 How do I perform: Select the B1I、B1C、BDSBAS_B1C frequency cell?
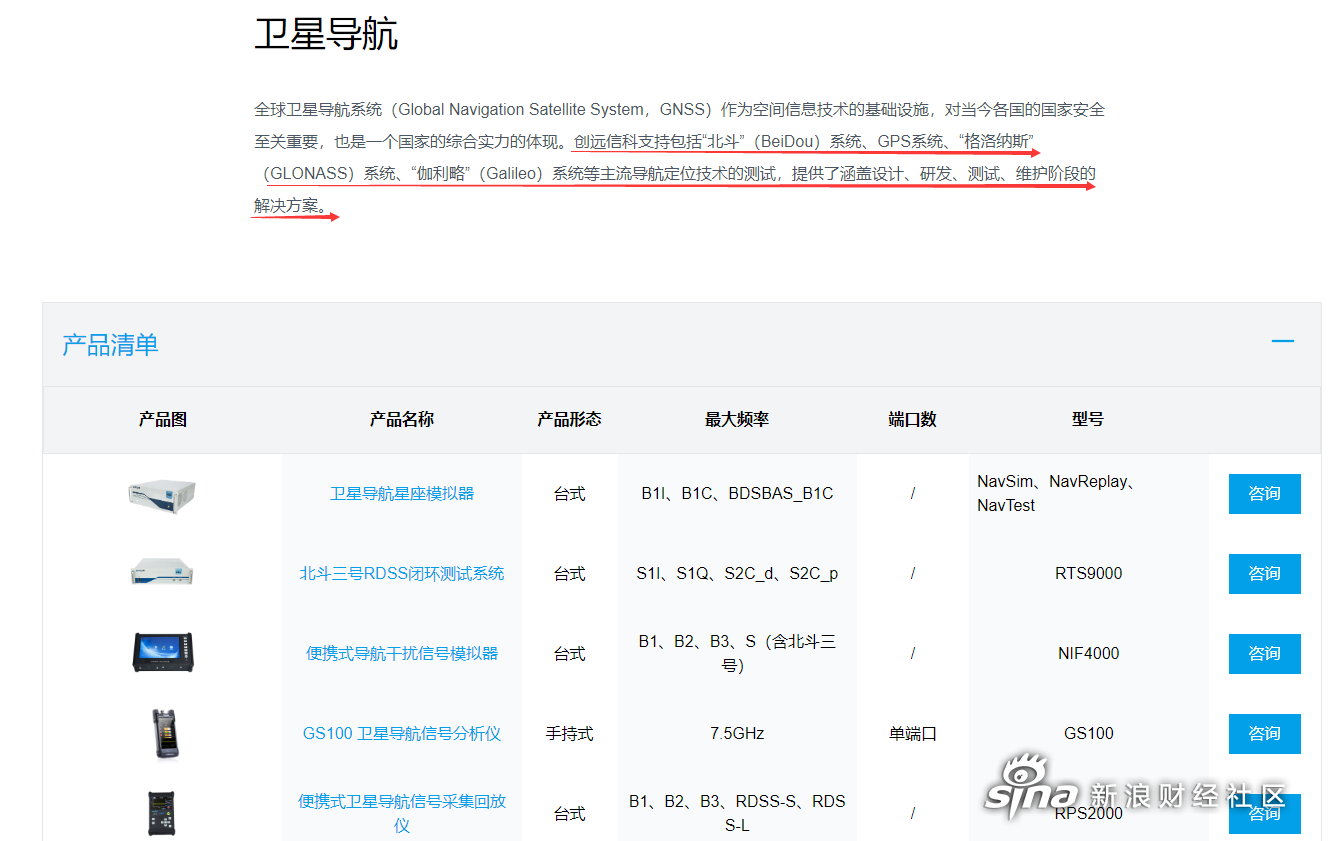coord(737,494)
